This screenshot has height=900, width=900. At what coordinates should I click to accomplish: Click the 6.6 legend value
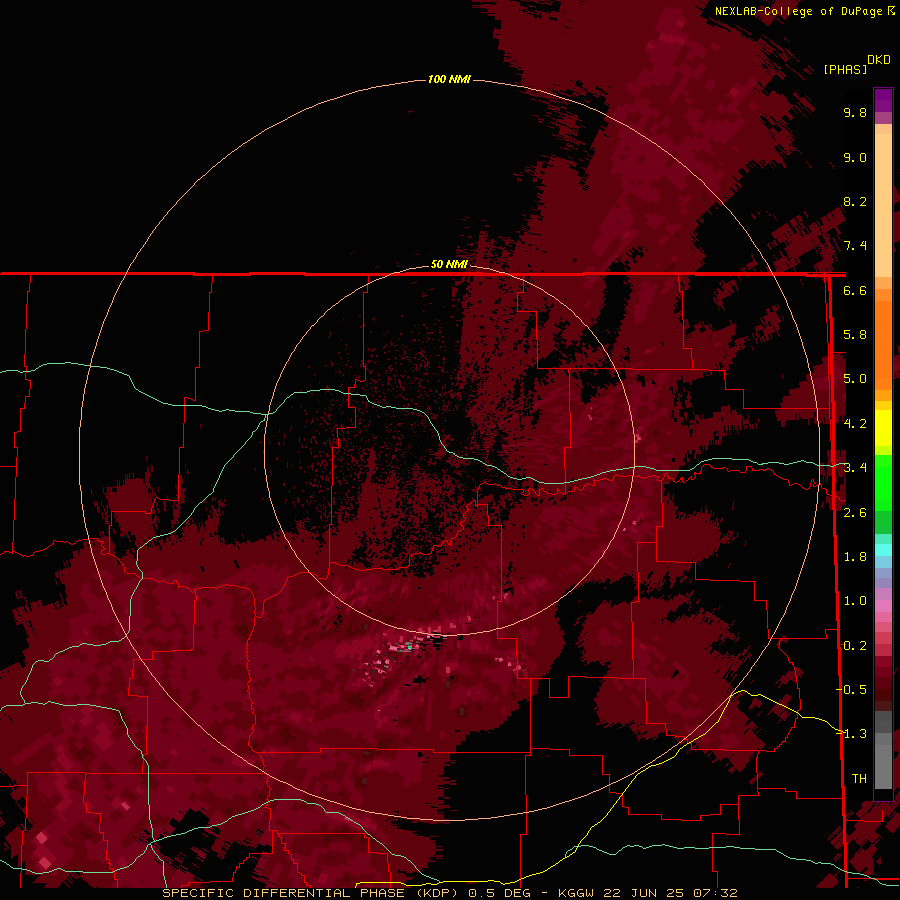[x=855, y=290]
